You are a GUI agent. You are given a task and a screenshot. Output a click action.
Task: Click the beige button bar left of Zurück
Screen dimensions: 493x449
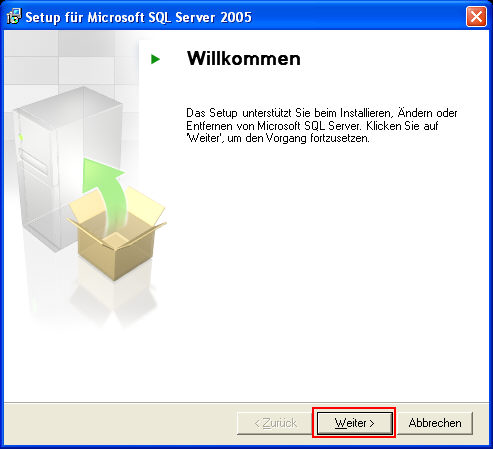click(120, 423)
